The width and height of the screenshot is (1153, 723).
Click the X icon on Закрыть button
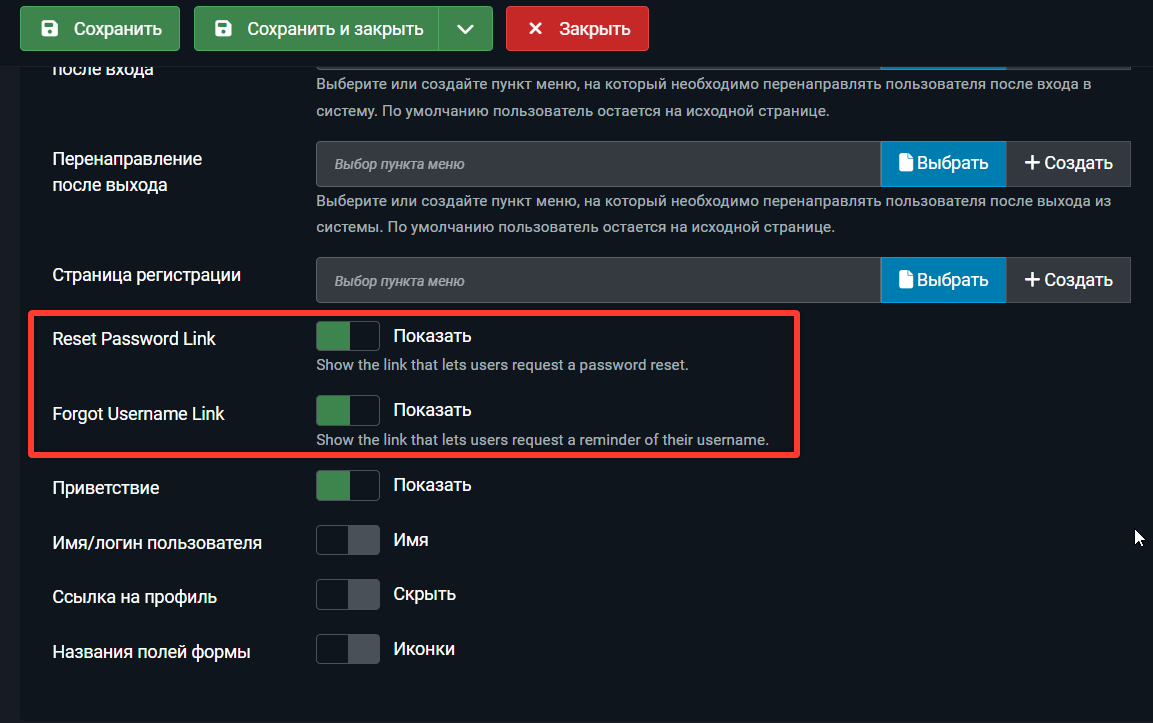point(535,29)
